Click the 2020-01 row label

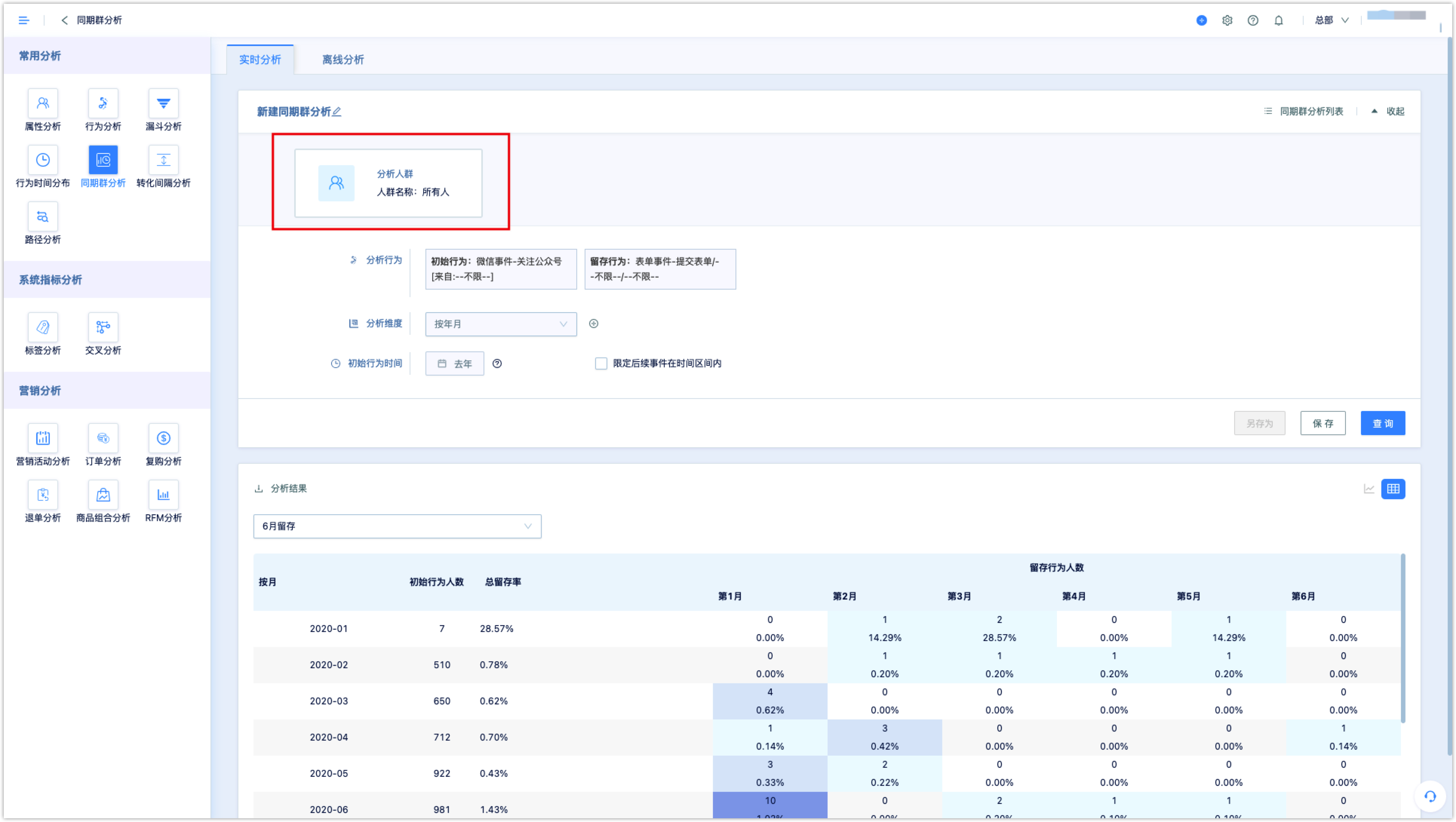pos(329,628)
